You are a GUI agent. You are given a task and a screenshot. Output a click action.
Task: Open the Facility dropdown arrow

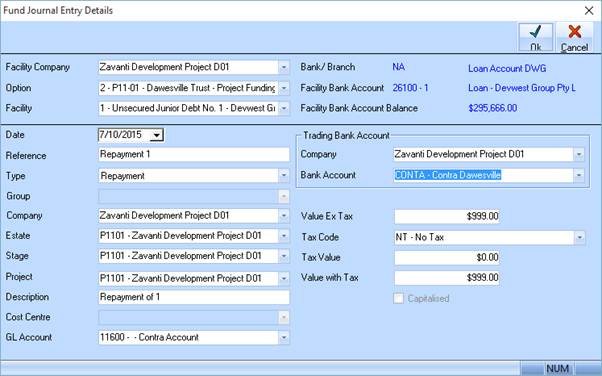[284, 108]
